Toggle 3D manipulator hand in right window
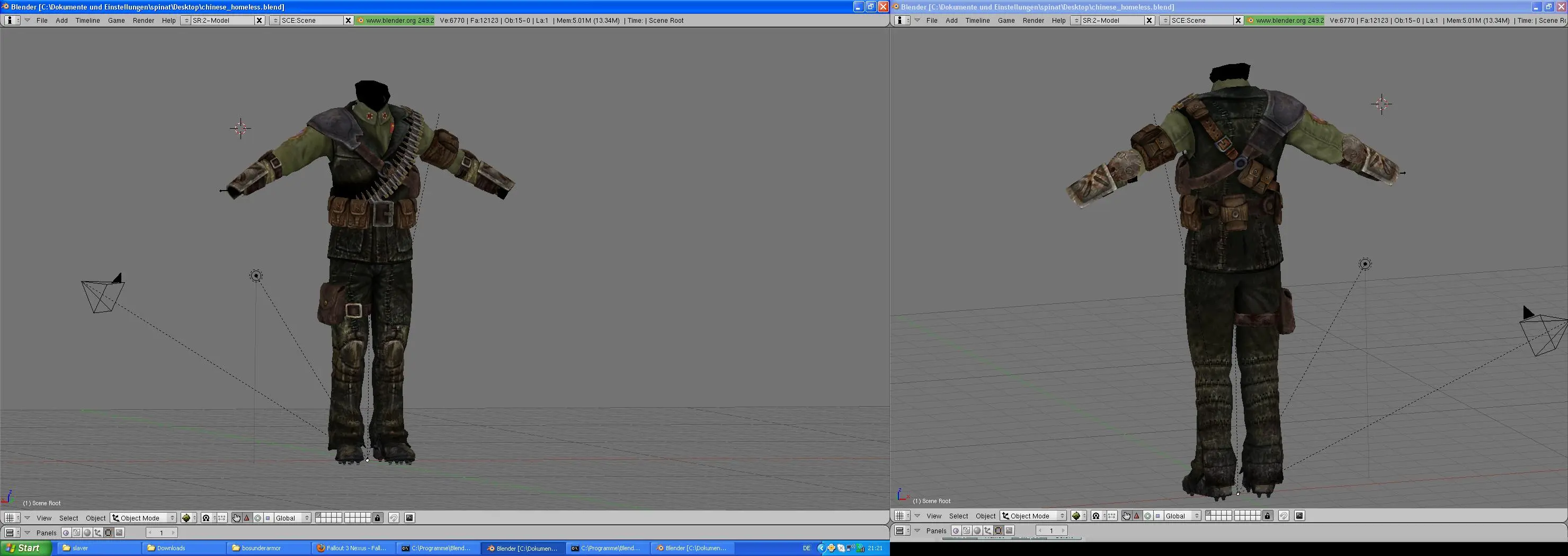This screenshot has width=1568, height=556. click(1127, 516)
